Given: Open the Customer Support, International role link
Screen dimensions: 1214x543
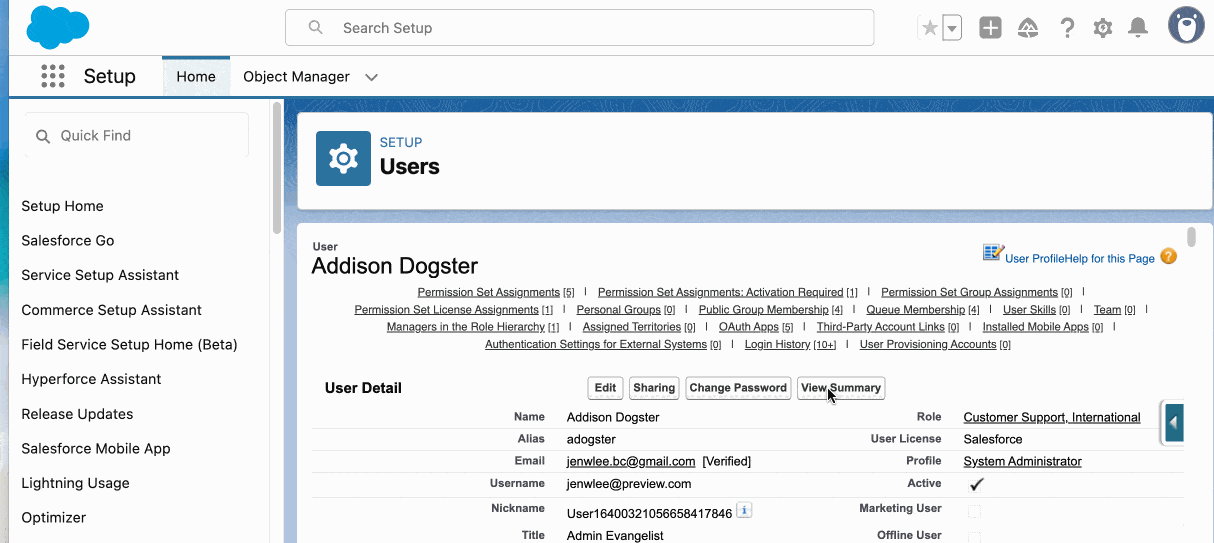Looking at the screenshot, I should coord(1052,418).
